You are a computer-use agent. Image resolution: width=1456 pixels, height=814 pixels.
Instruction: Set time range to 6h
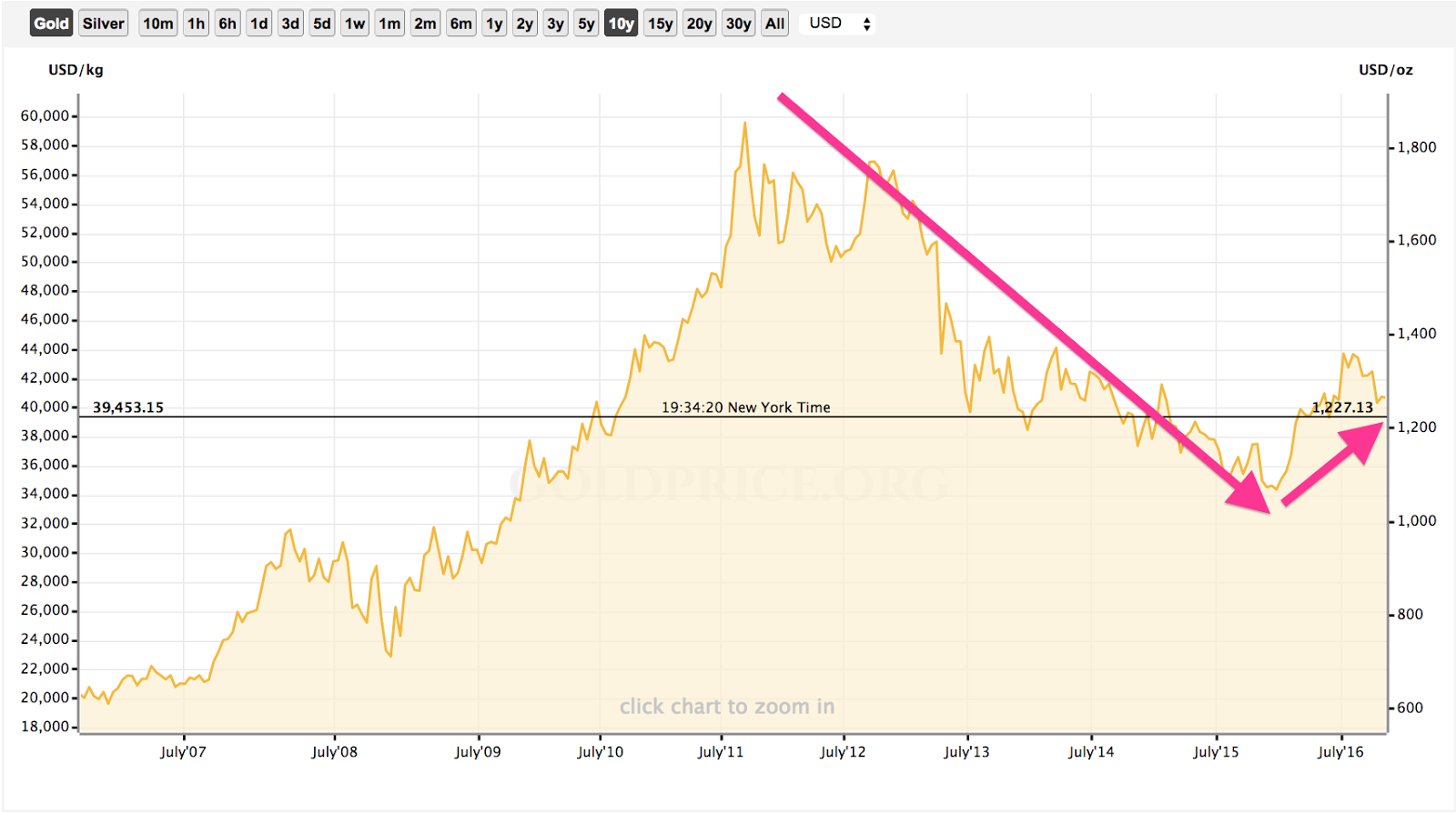(227, 24)
